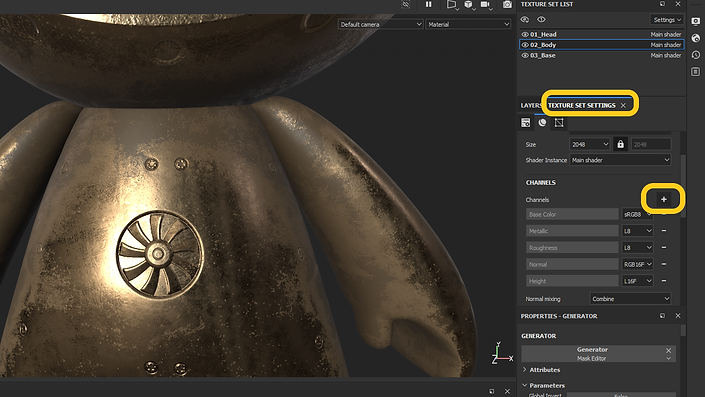Open the Texture Set List Settings dropdown

[667, 20]
